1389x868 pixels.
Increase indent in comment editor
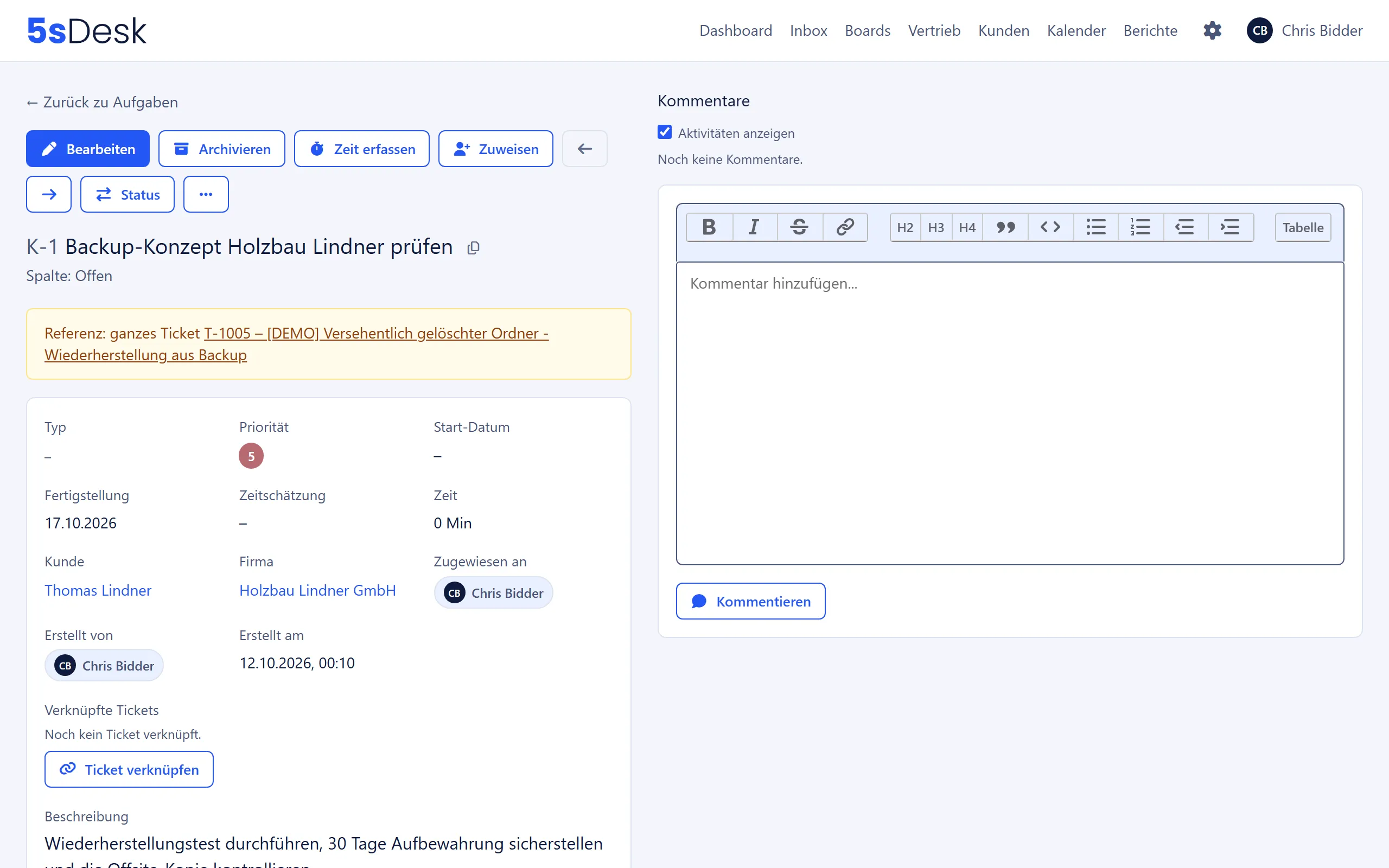pos(1230,227)
